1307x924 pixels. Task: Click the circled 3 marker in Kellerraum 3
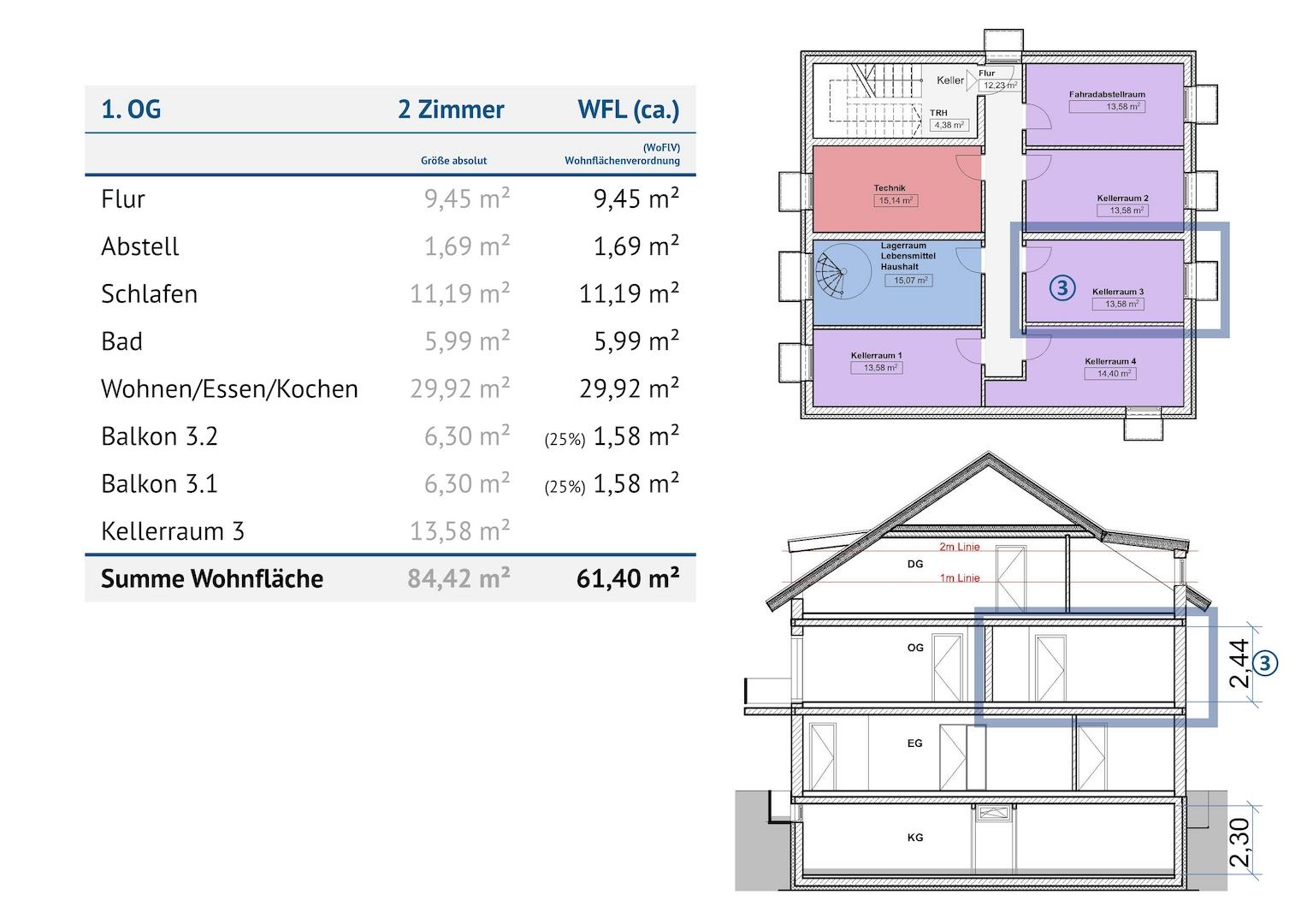coord(1062,287)
